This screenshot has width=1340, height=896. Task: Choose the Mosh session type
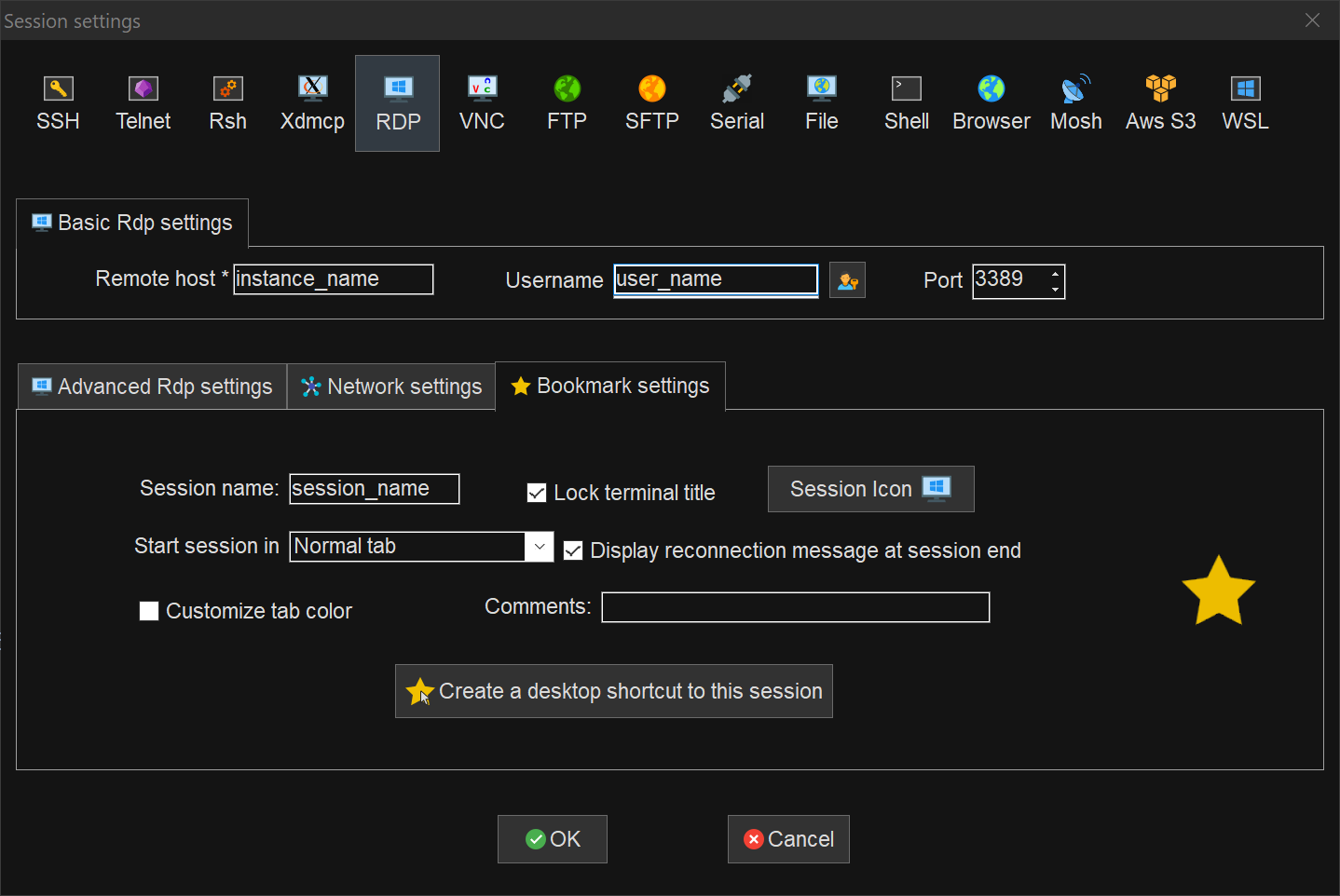(1076, 103)
